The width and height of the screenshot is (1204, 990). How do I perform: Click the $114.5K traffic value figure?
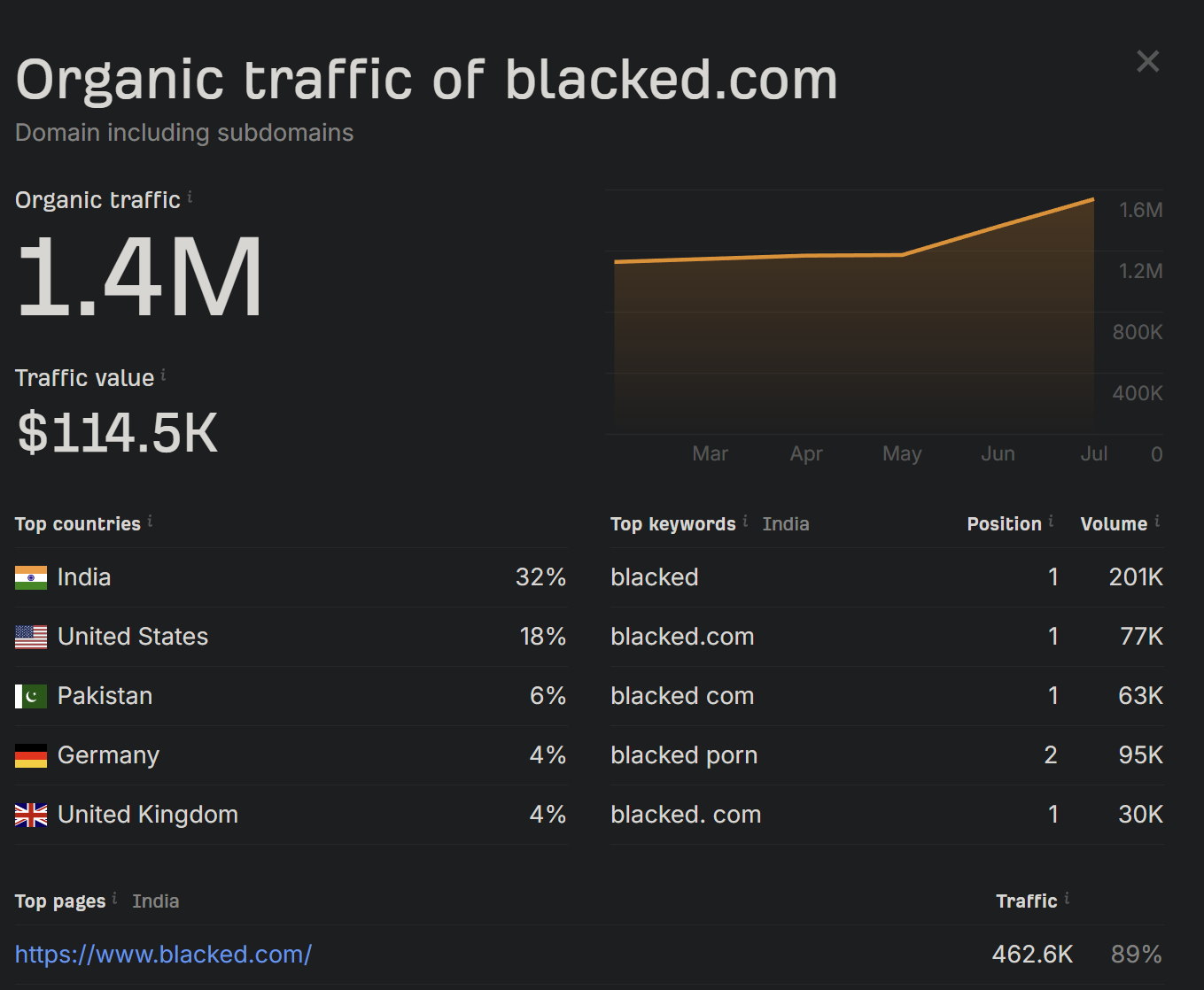(x=117, y=432)
